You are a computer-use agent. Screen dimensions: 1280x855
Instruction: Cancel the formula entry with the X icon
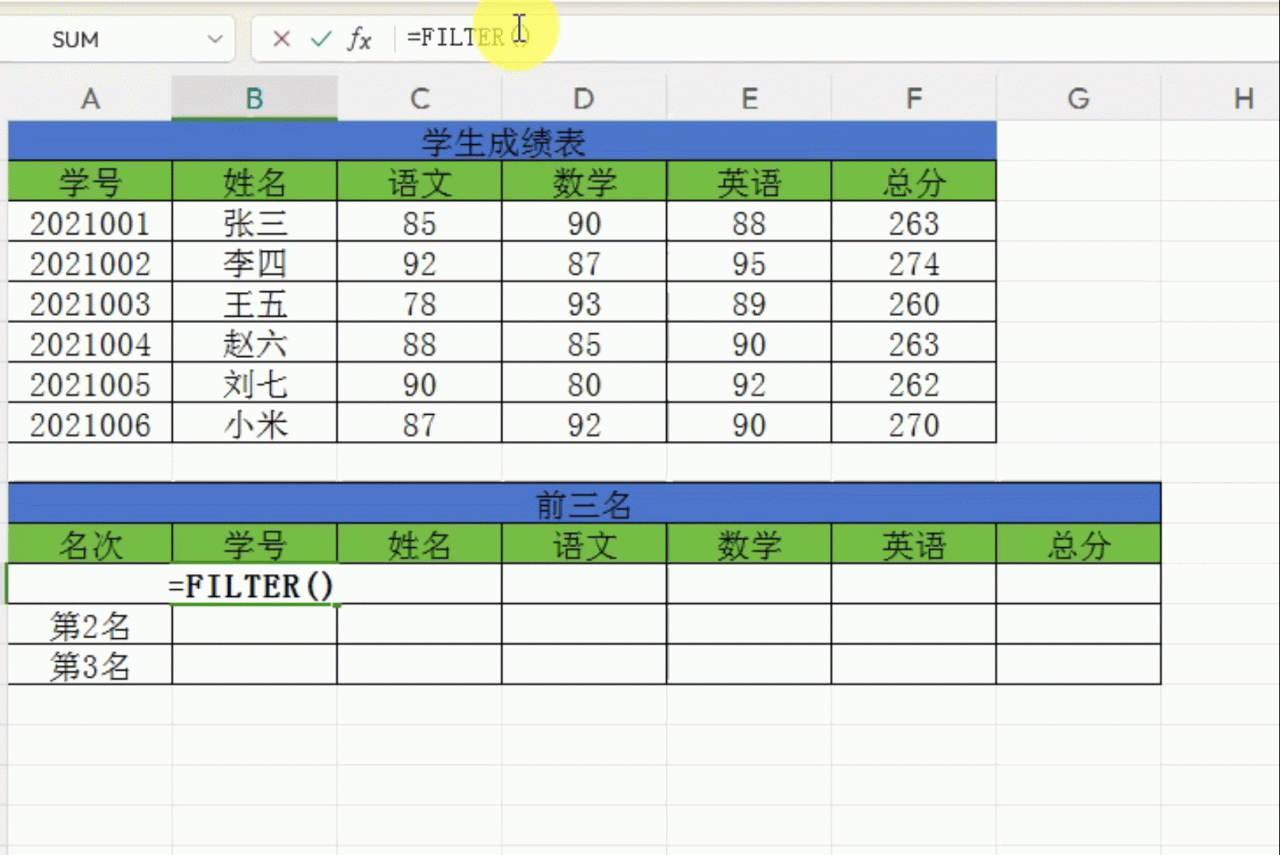coord(282,39)
